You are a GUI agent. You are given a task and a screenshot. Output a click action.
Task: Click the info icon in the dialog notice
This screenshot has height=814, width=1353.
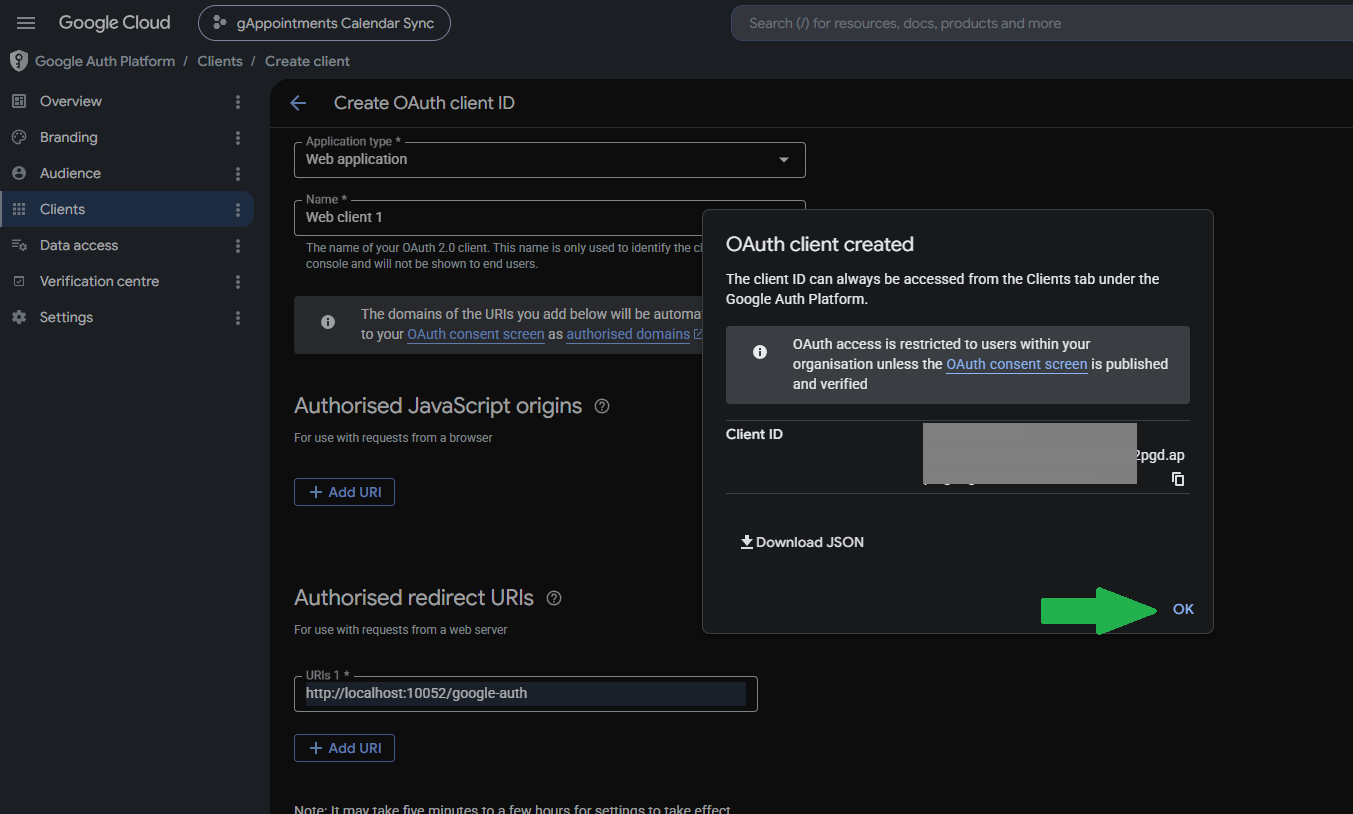click(760, 352)
